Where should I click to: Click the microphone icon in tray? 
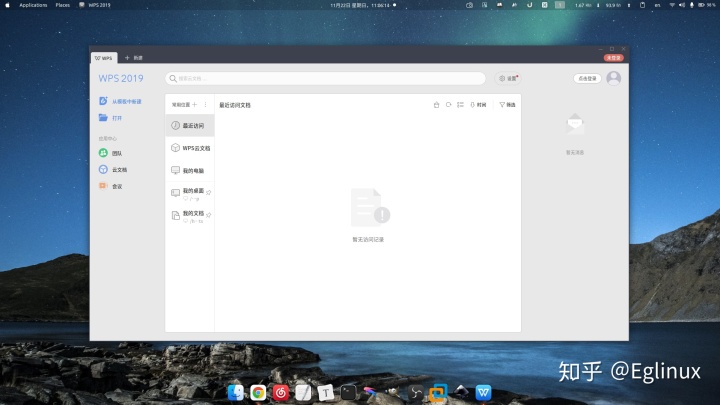692,5
